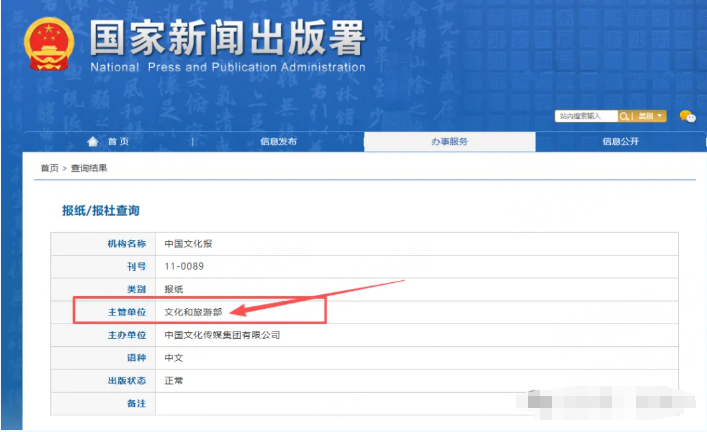Click the 备注 row label
The height and width of the screenshot is (432, 707).
point(137,404)
